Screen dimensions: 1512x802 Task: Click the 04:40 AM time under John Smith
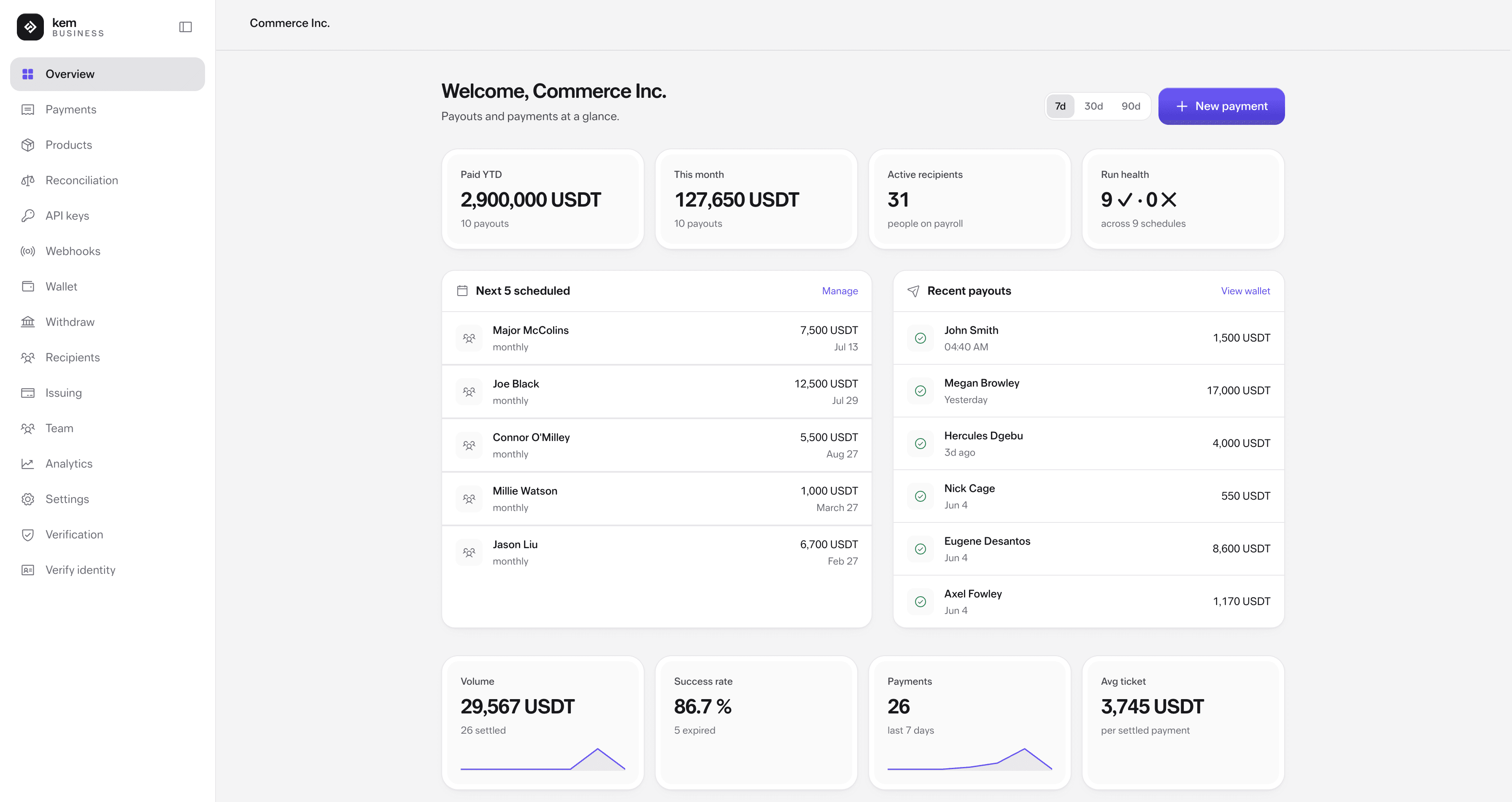coord(966,347)
